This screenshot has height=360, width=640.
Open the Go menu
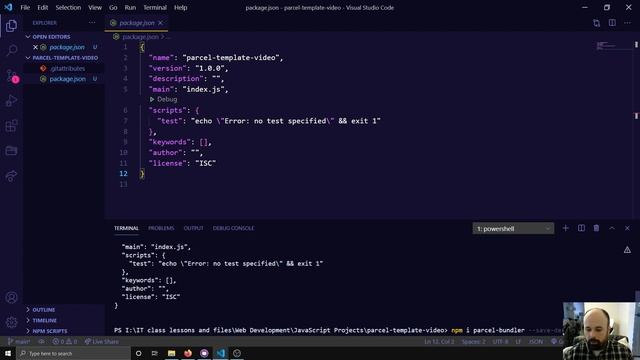(x=113, y=7)
